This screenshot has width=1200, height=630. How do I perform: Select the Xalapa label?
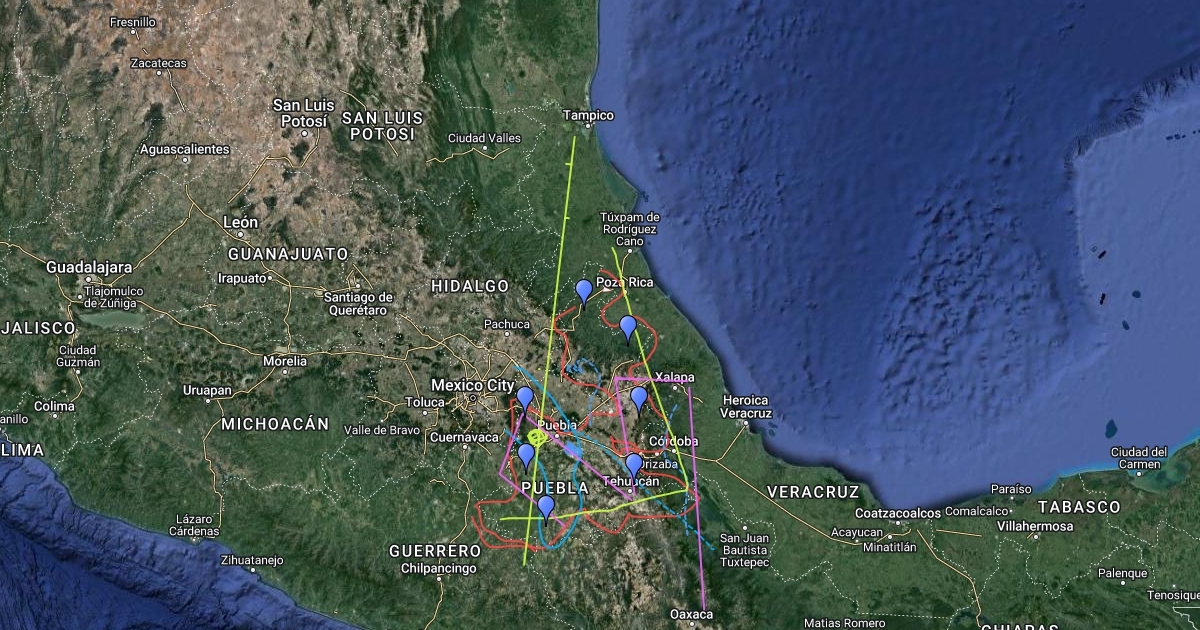(675, 377)
